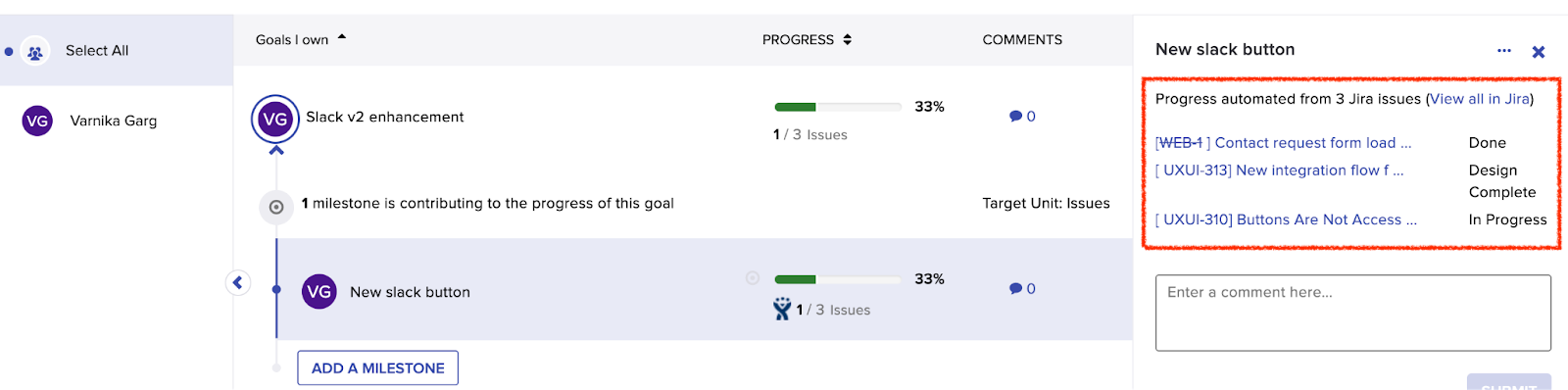Click the Jira icon beside 1 / 3 Issues

(782, 309)
